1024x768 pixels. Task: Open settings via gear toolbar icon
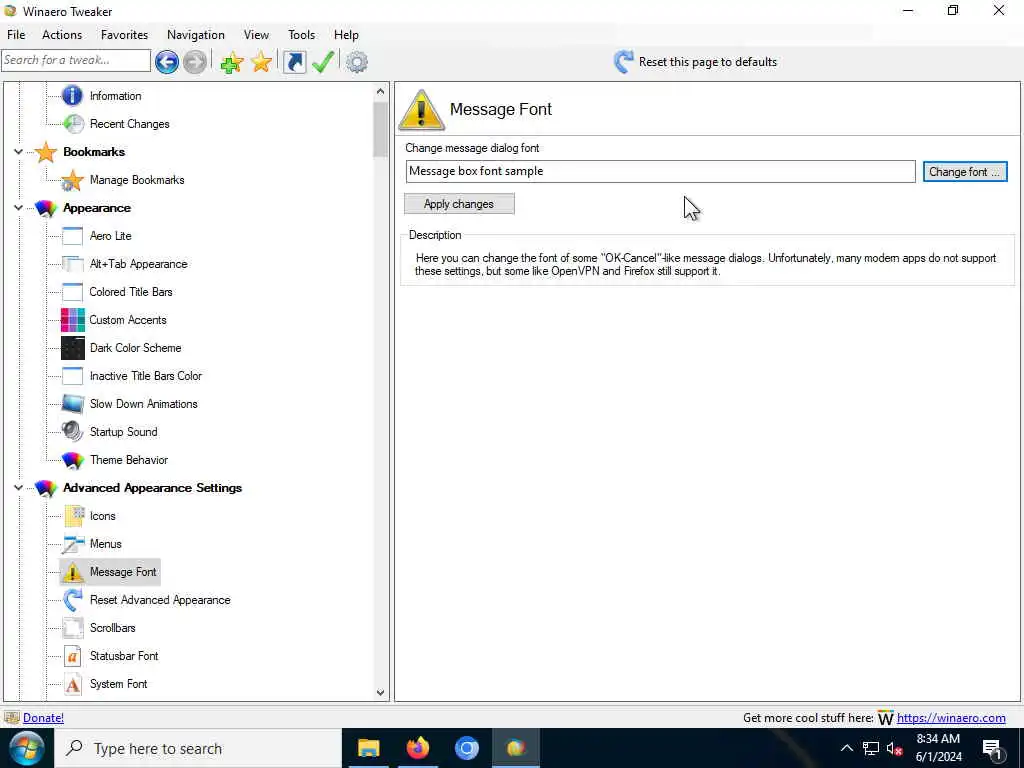(357, 62)
